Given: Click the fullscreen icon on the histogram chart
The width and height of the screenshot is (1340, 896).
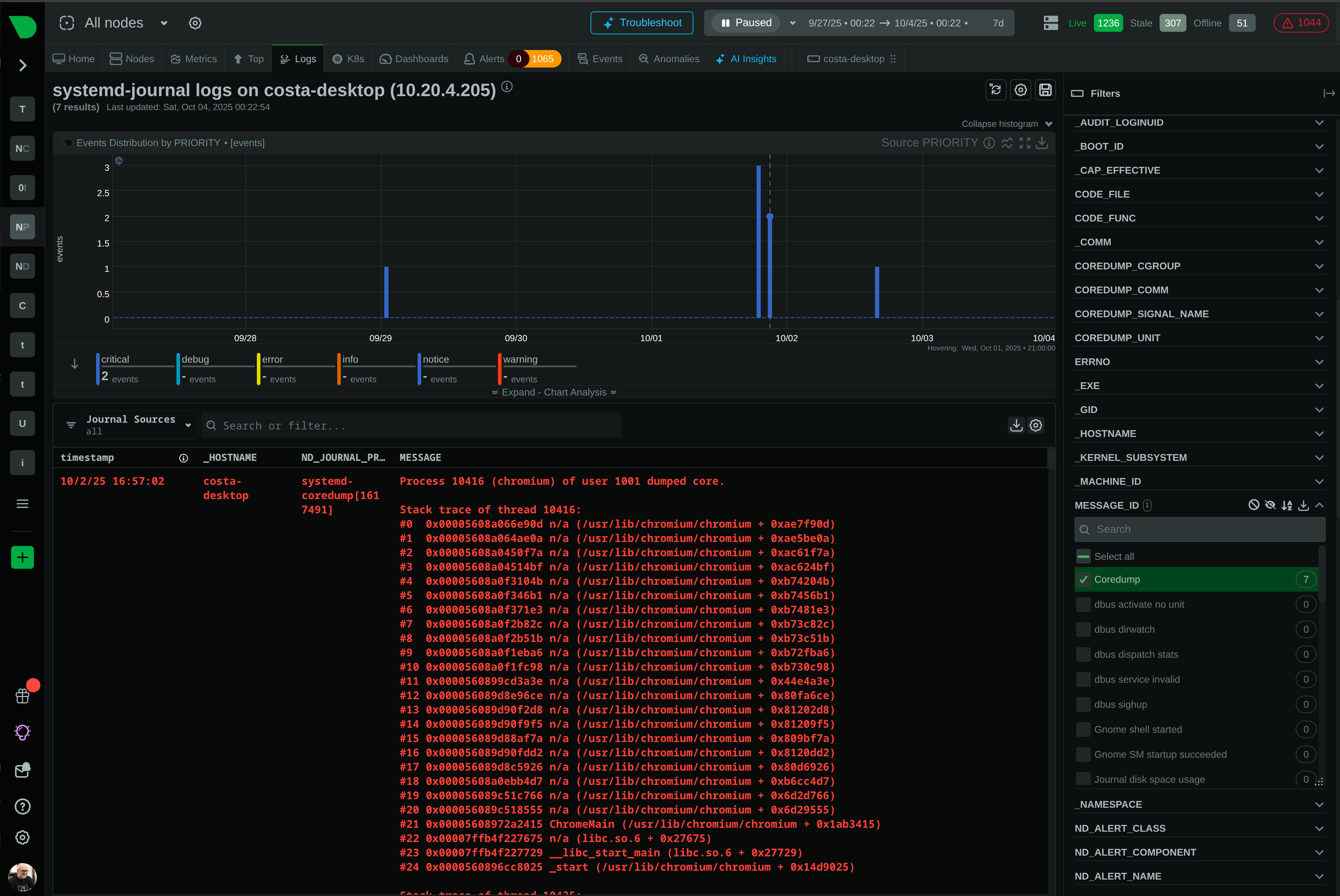Looking at the screenshot, I should [x=1025, y=143].
